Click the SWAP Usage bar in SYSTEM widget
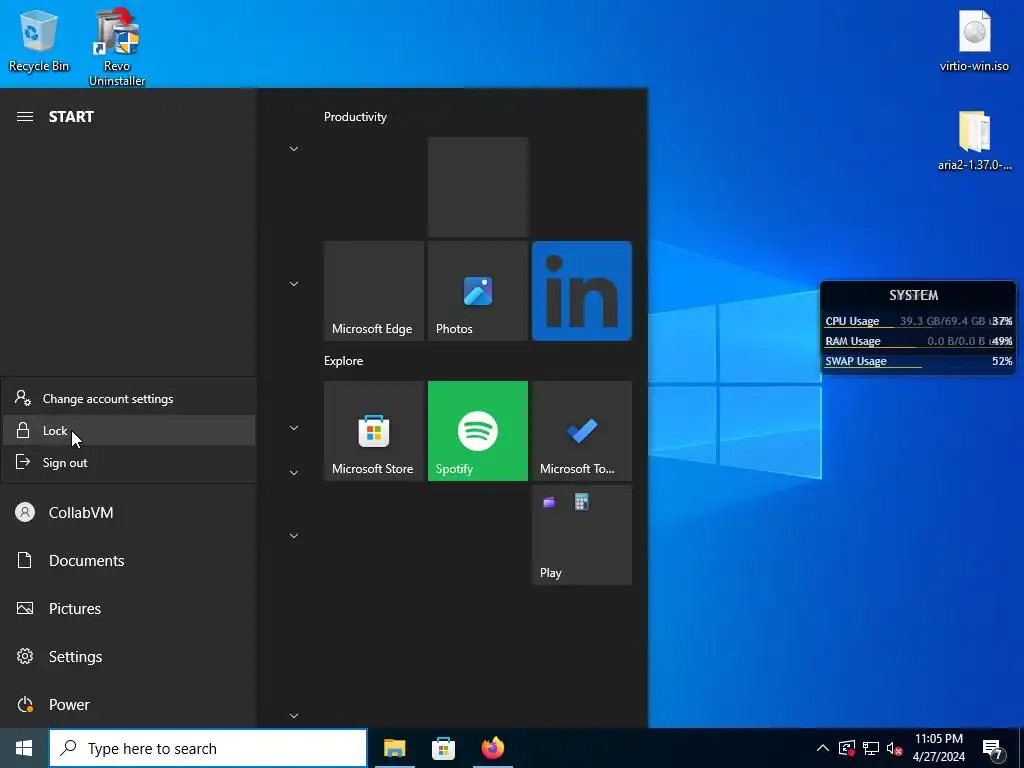Viewport: 1024px width, 768px height. click(x=918, y=361)
